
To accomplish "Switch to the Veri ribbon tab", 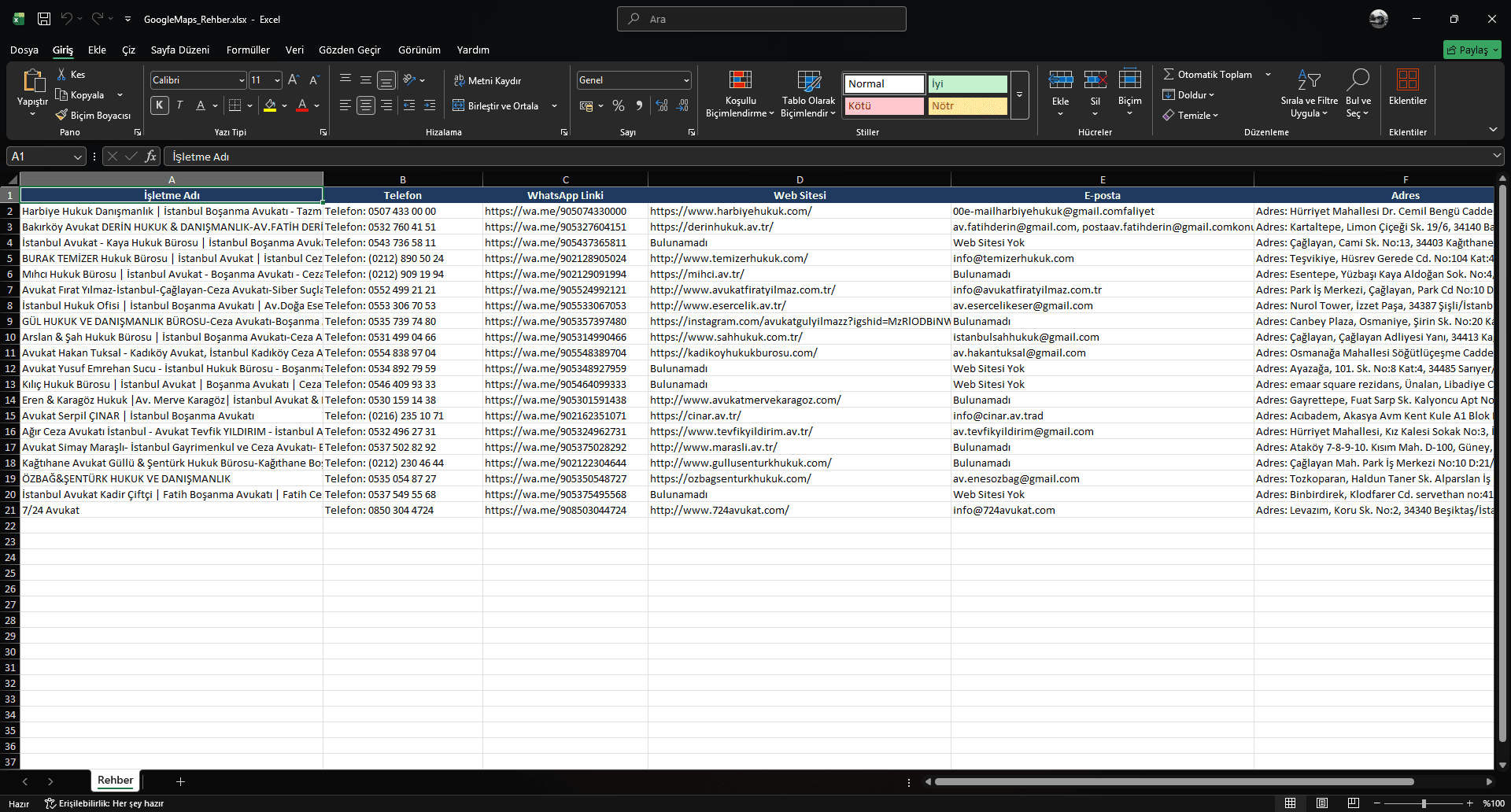I will pyautogui.click(x=294, y=50).
